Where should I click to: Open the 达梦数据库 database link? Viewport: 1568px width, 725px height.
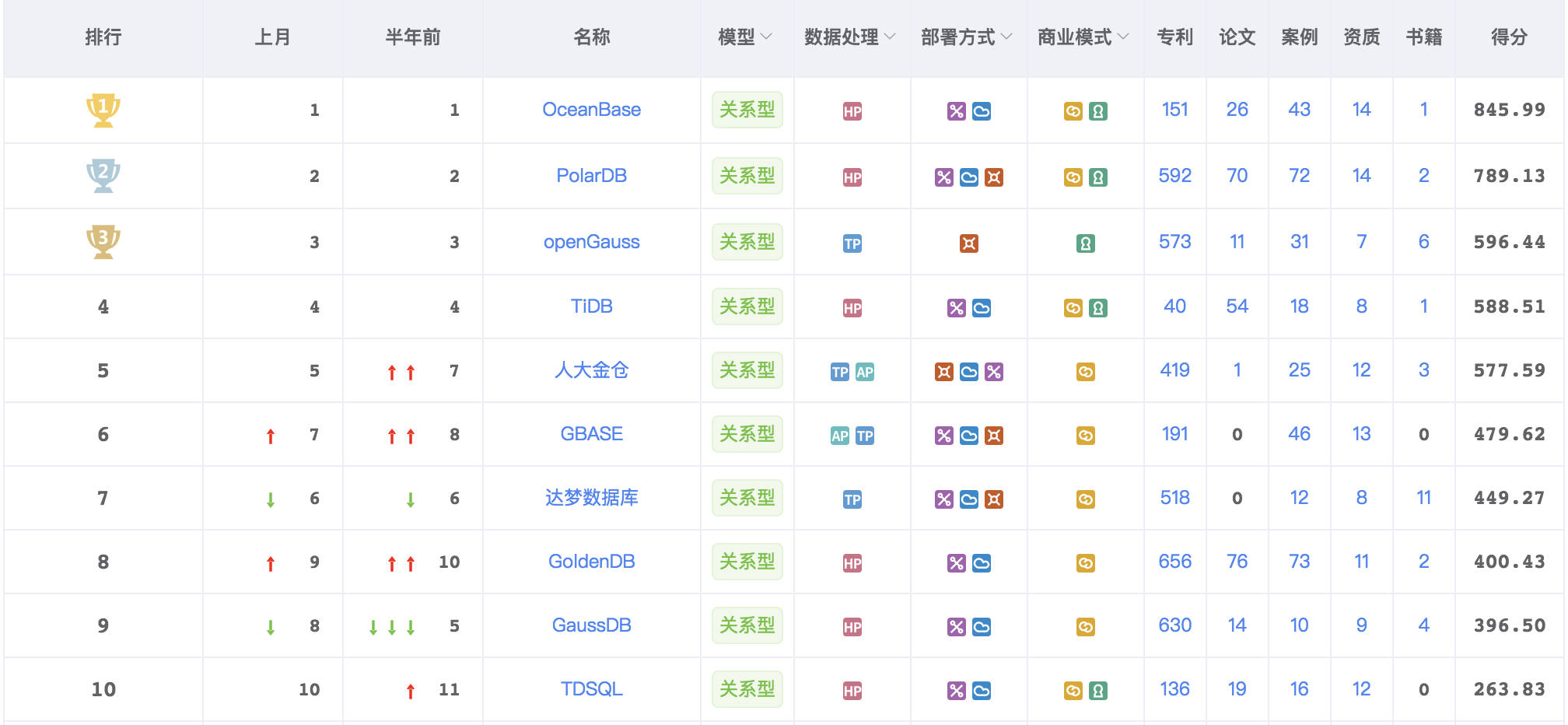592,498
